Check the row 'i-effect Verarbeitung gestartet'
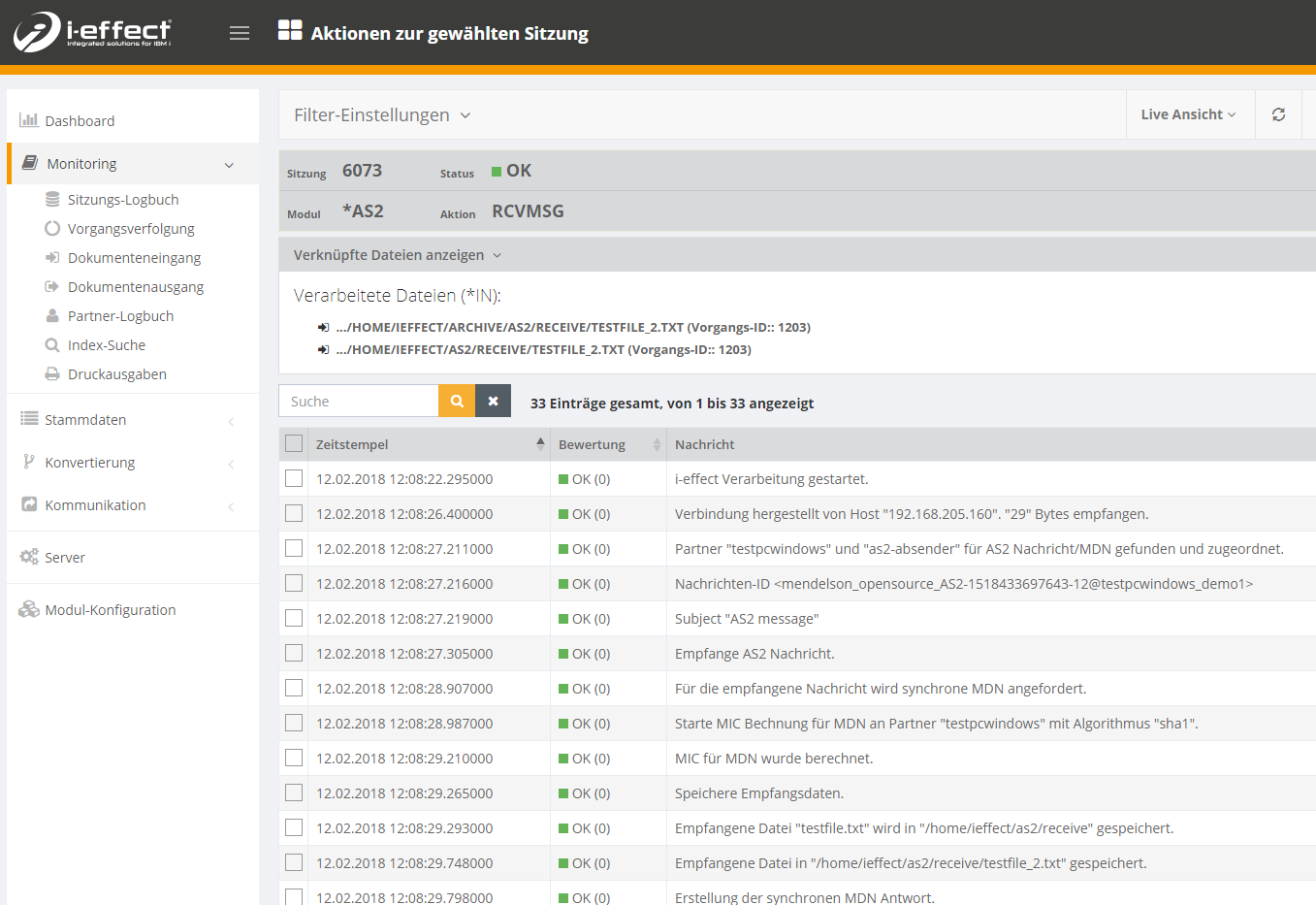The image size is (1316, 905). (294, 479)
